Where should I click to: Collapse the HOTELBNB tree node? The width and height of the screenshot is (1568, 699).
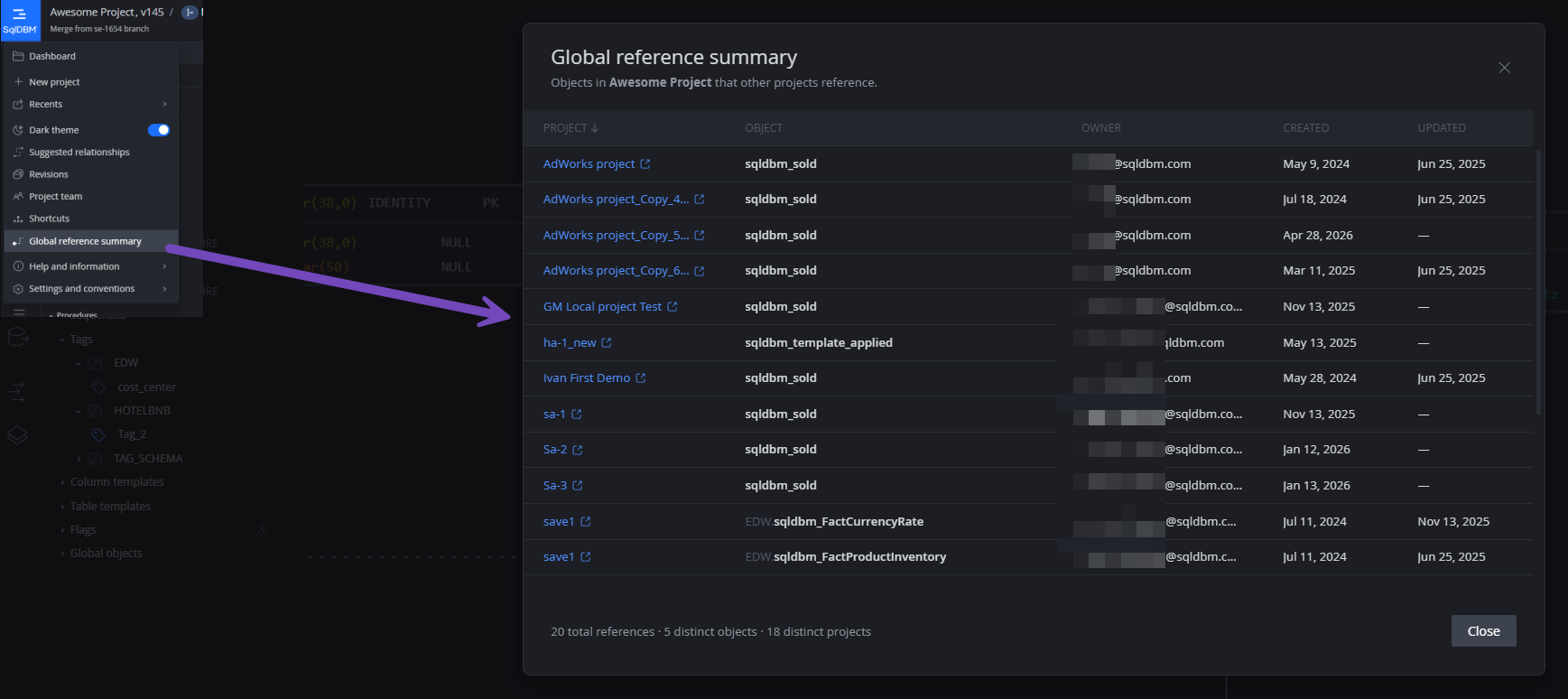tap(78, 412)
